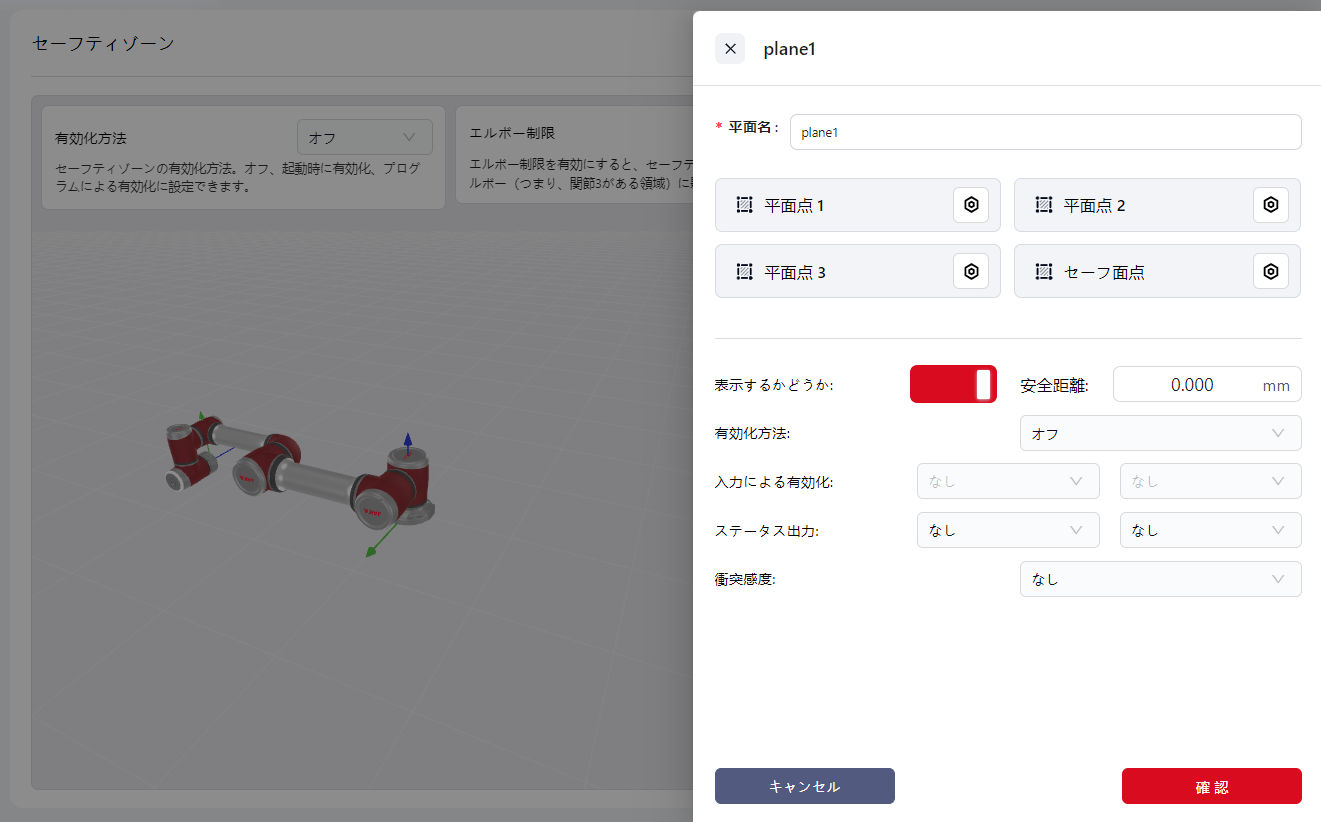
Task: Open the first 入力による有効化 dropdown
Action: pos(1007,481)
